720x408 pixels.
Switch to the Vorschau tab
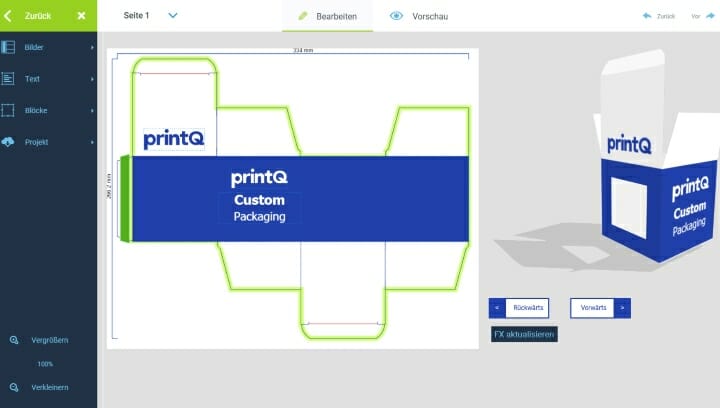click(419, 16)
